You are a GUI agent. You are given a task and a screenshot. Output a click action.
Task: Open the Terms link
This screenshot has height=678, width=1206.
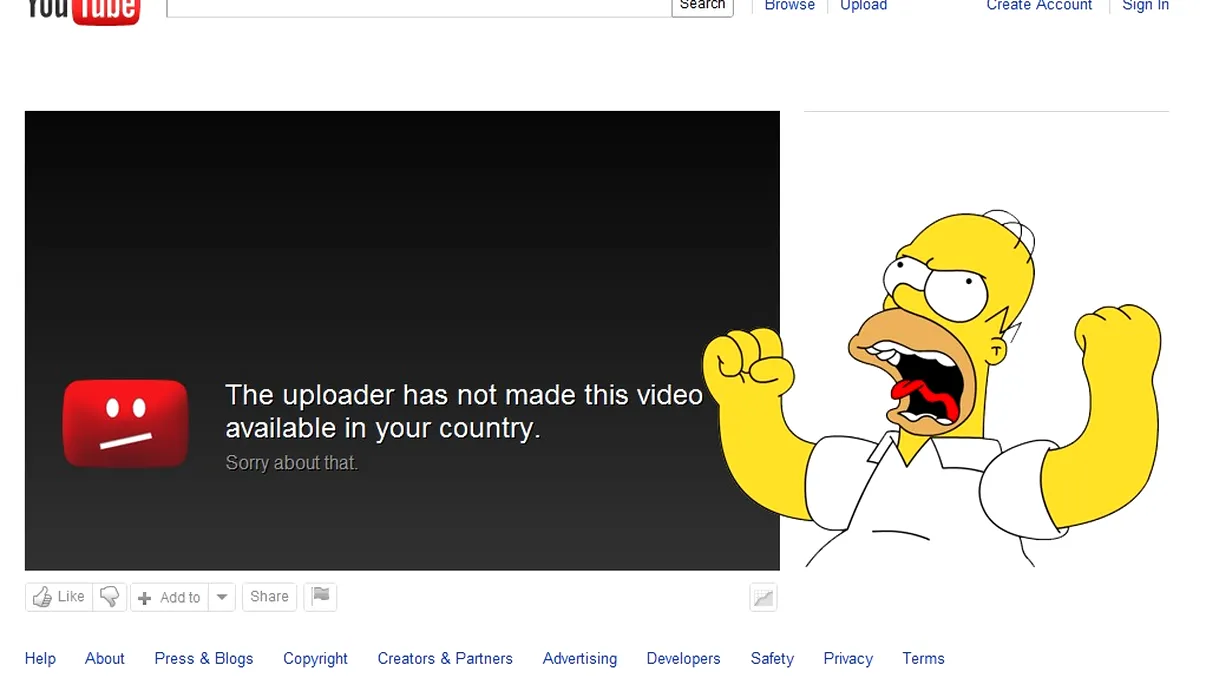tap(923, 658)
